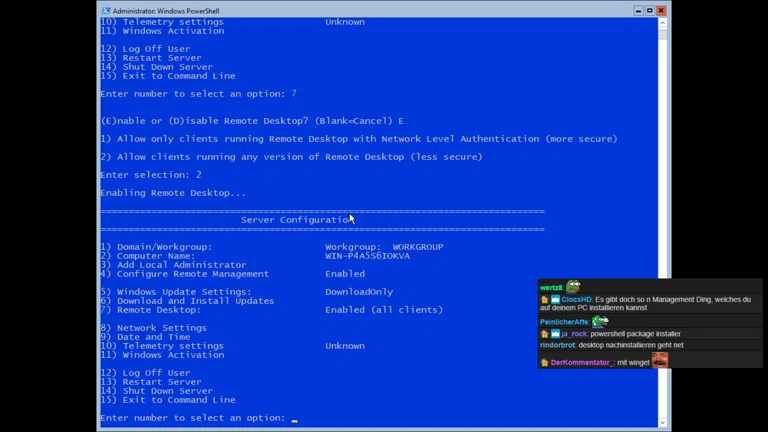Click the badge icon beside DerKommentator_

click(x=544, y=362)
